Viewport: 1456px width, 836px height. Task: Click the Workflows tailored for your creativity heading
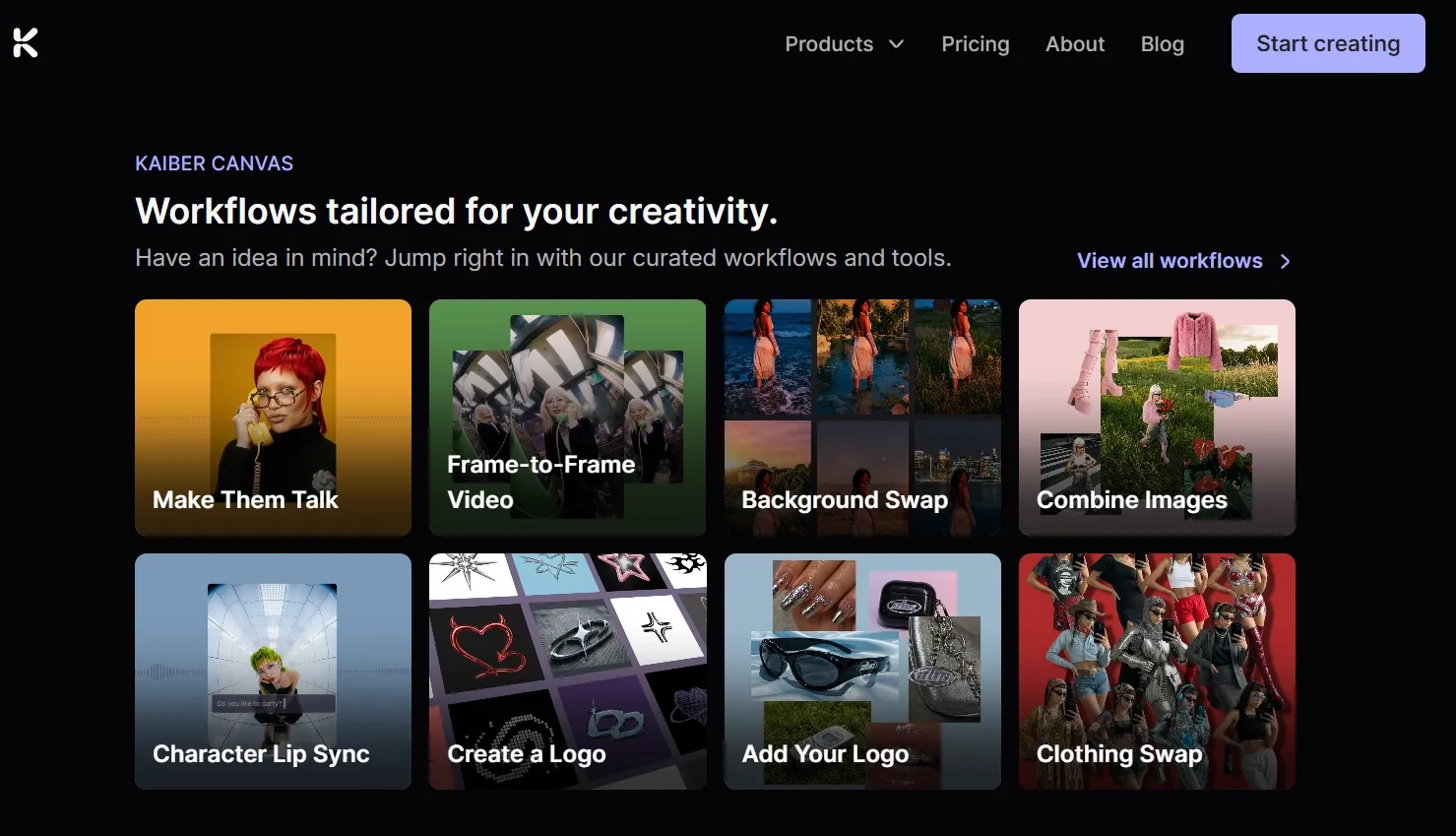tap(457, 212)
